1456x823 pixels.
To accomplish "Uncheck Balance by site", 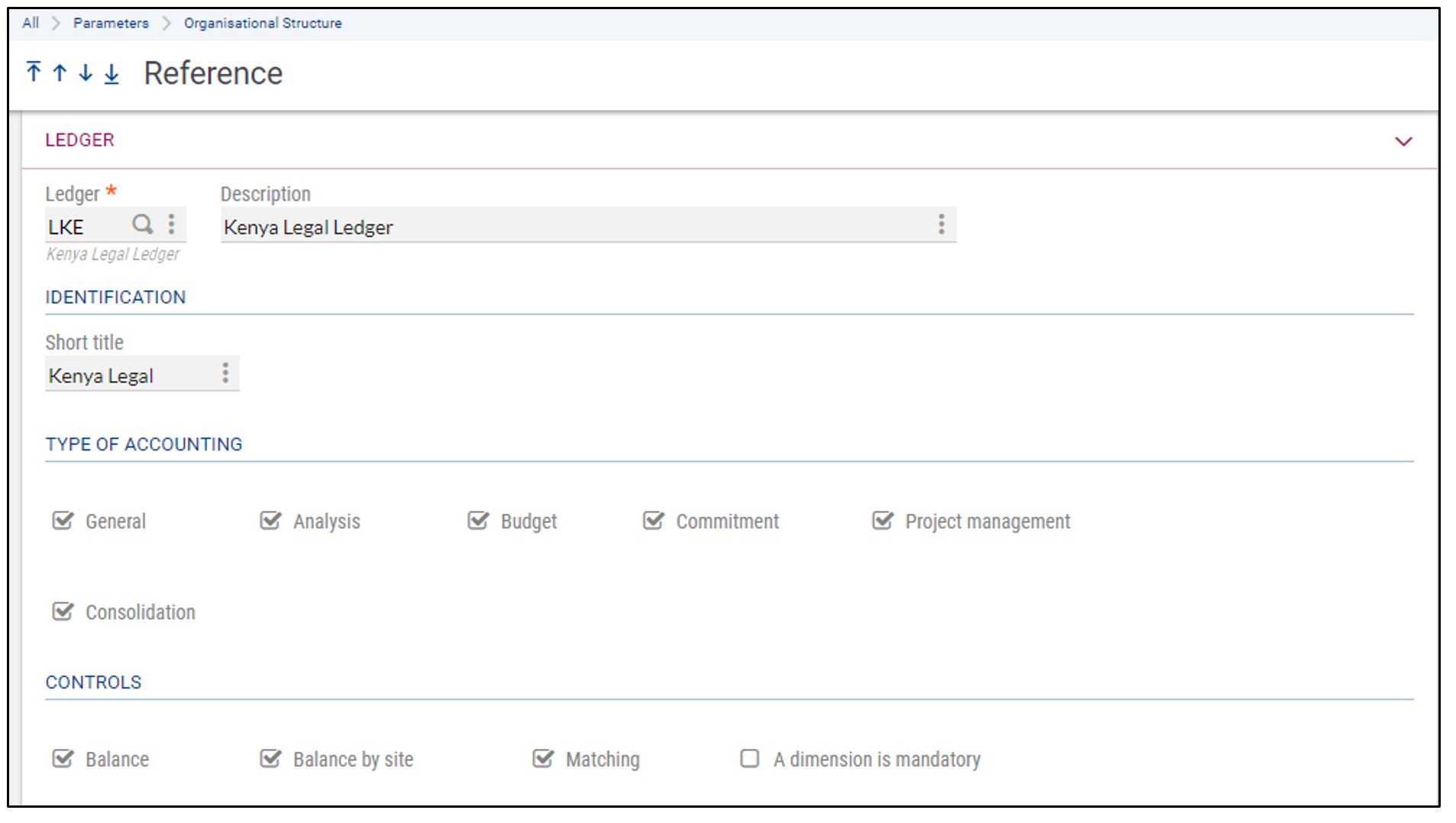I will (270, 758).
